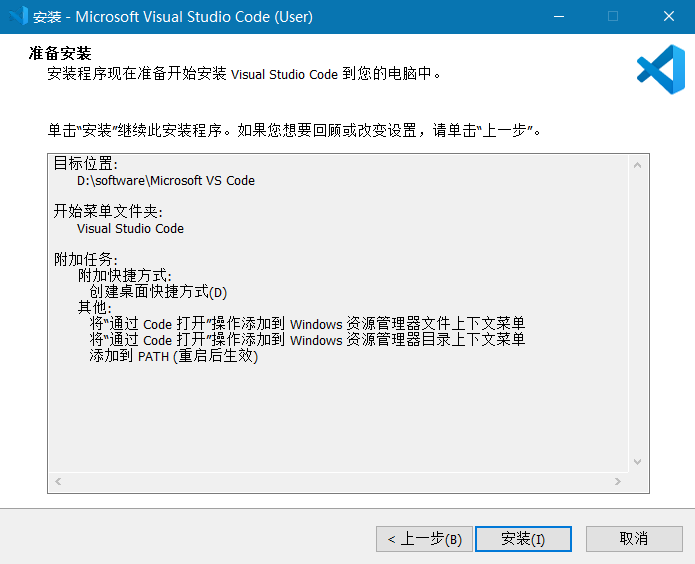Image resolution: width=695 pixels, height=564 pixels.
Task: Click the disabled maximize button
Action: coord(613,16)
